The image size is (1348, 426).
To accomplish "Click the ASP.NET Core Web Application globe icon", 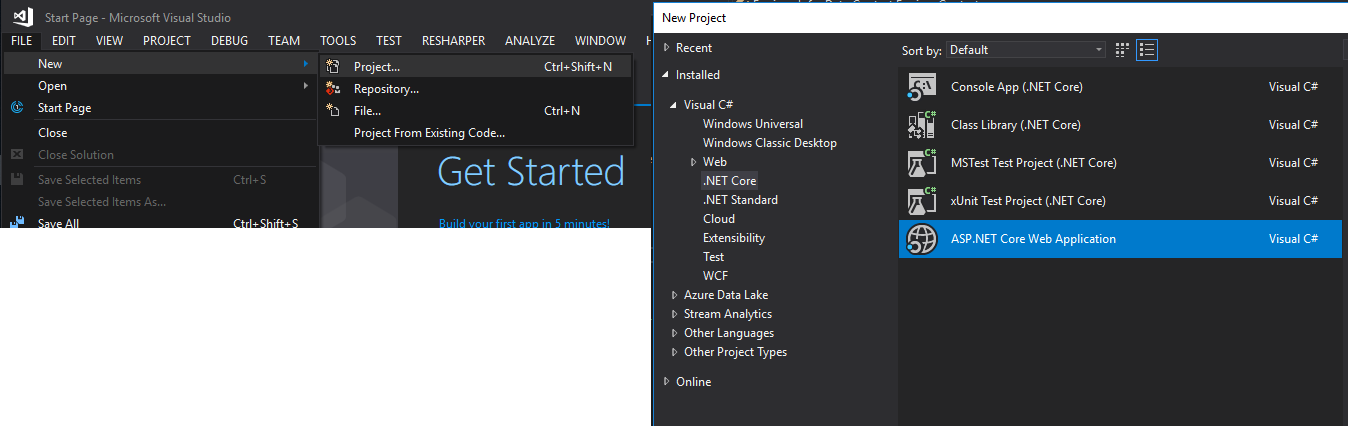I will pos(921,239).
